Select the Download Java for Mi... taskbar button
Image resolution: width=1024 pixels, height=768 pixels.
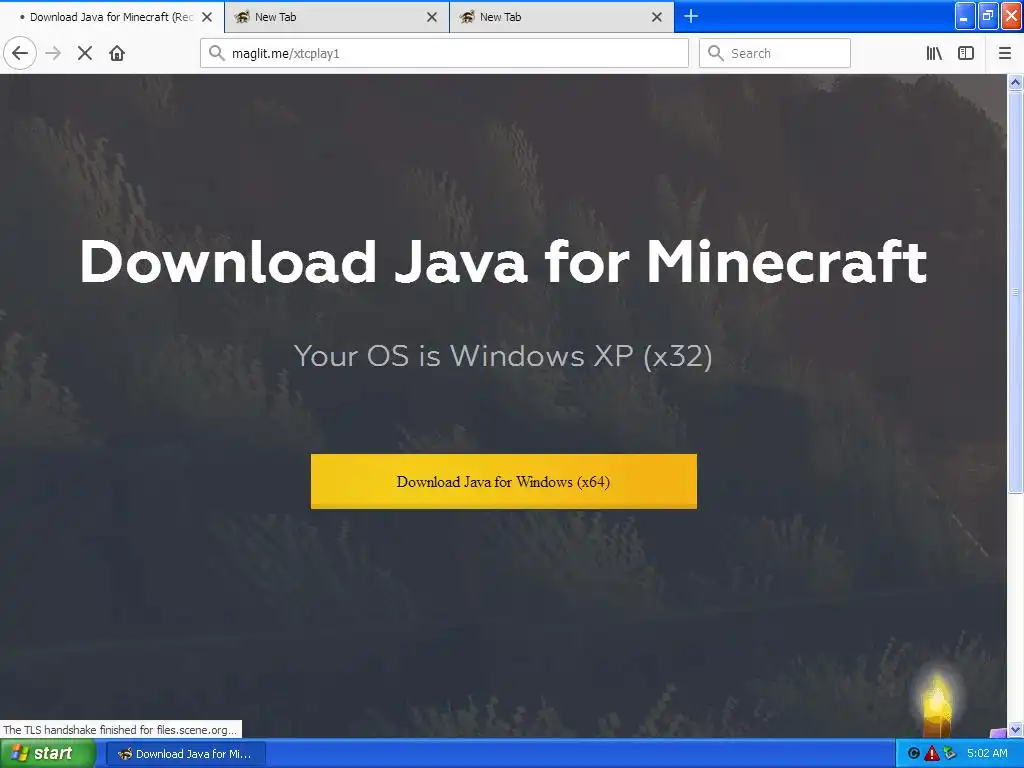point(186,754)
